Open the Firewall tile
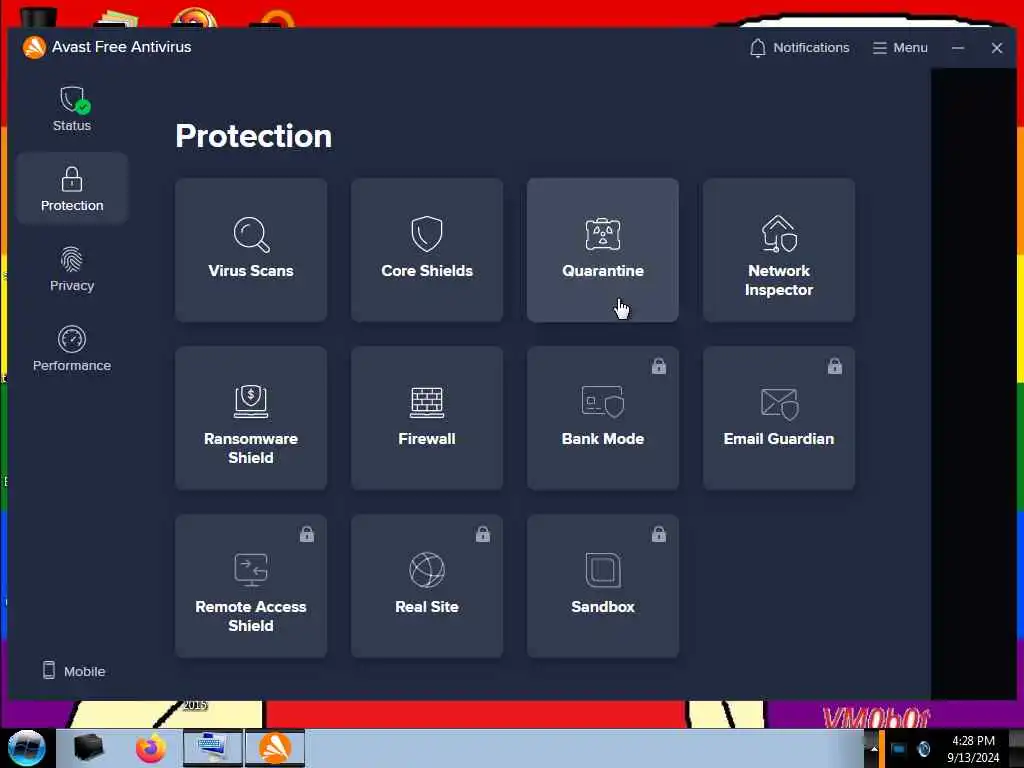This screenshot has height=768, width=1024. click(427, 418)
